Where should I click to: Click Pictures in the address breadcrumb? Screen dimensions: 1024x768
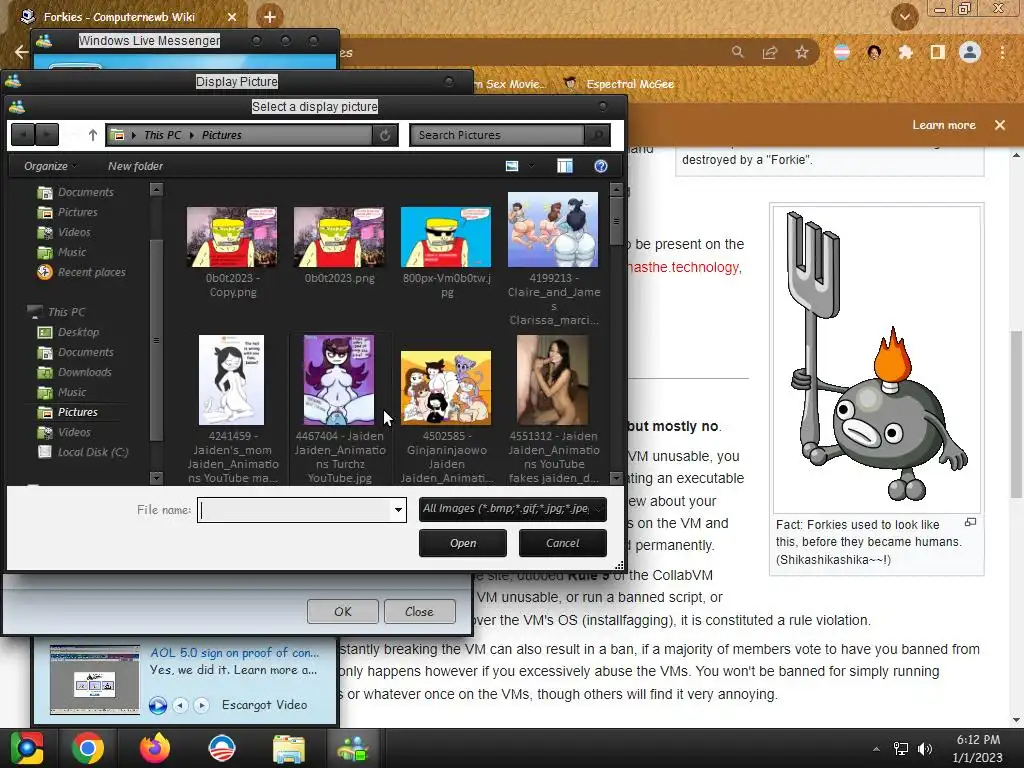click(221, 135)
